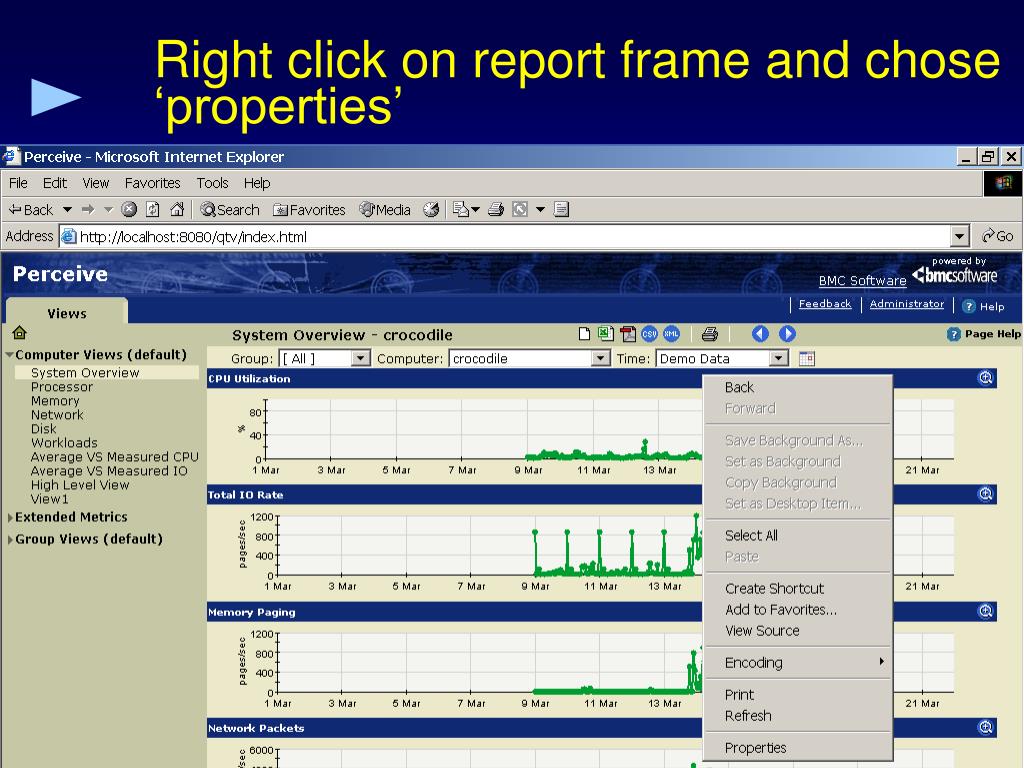1024x768 pixels.
Task: Choose Print from context menu
Action: coord(798,695)
